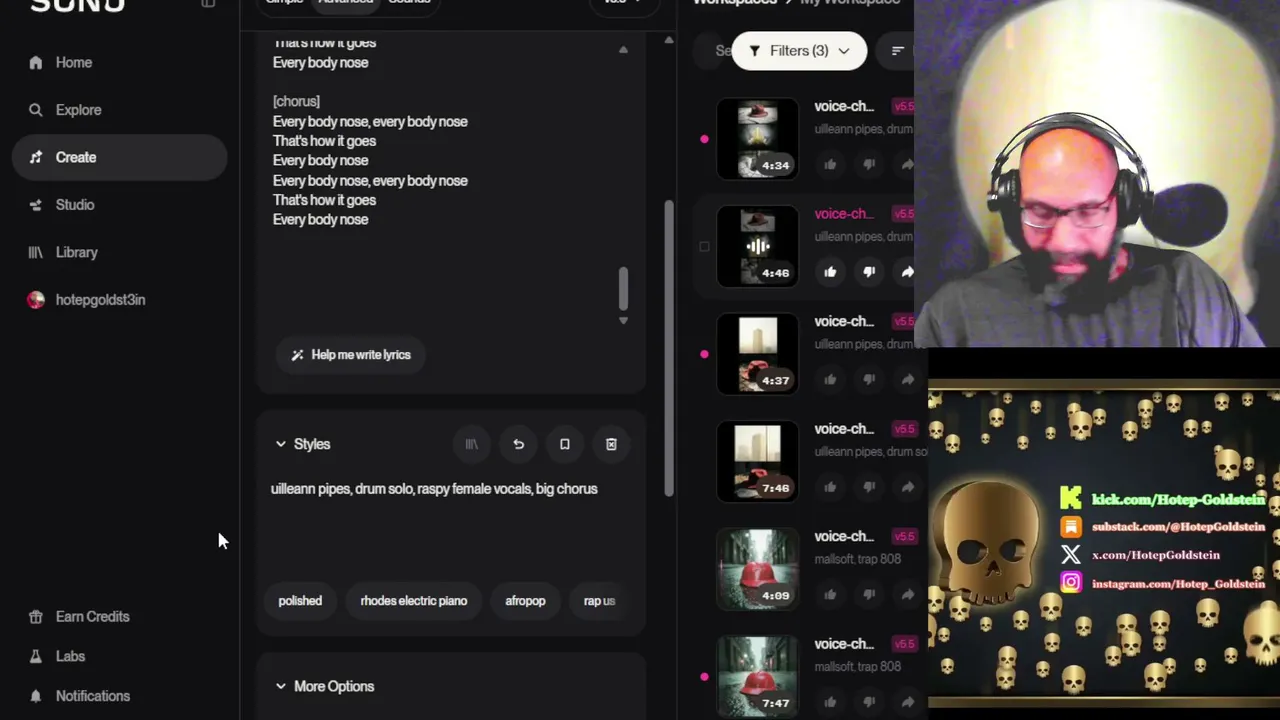Play the 7:46 song thumbnail
1280x720 pixels.
click(x=758, y=461)
